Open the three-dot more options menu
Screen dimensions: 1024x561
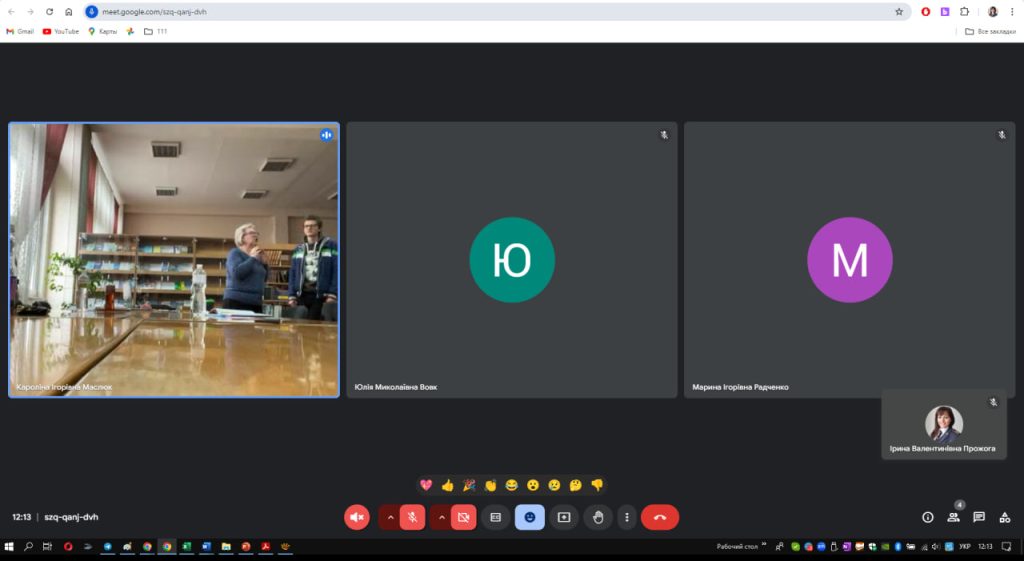click(627, 517)
